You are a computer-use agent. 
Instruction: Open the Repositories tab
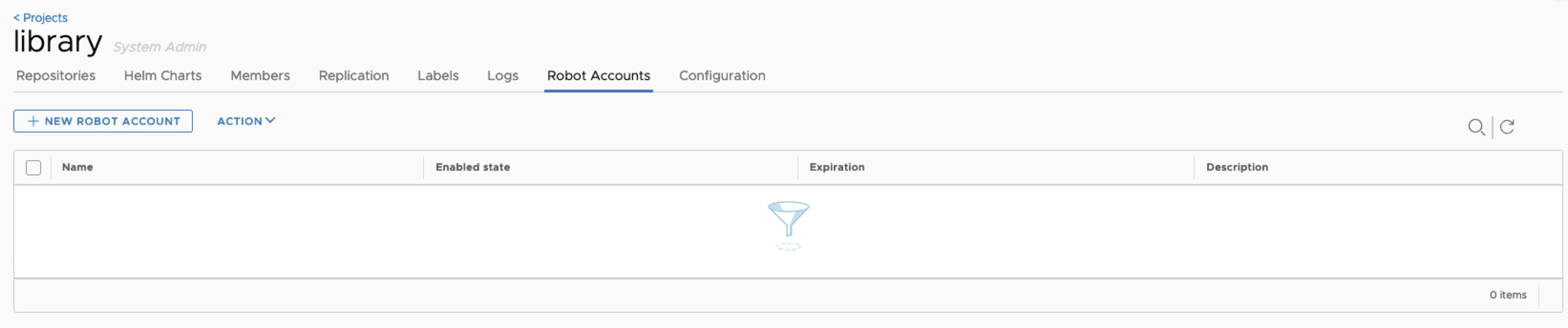click(x=56, y=76)
